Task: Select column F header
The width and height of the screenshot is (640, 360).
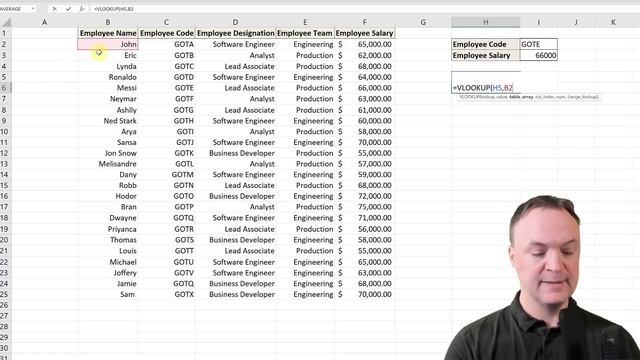Action: [364, 22]
